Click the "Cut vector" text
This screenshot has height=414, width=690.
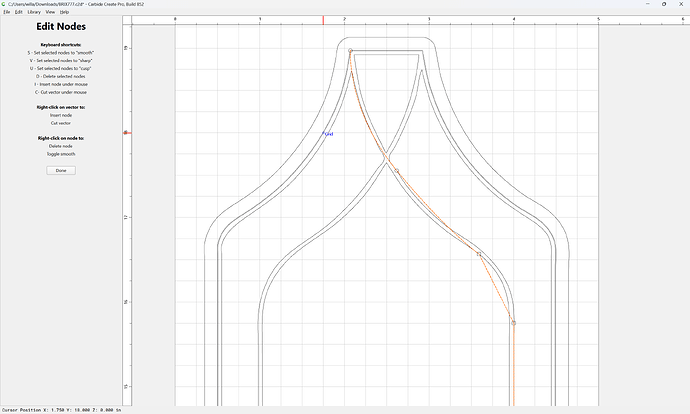(61, 123)
